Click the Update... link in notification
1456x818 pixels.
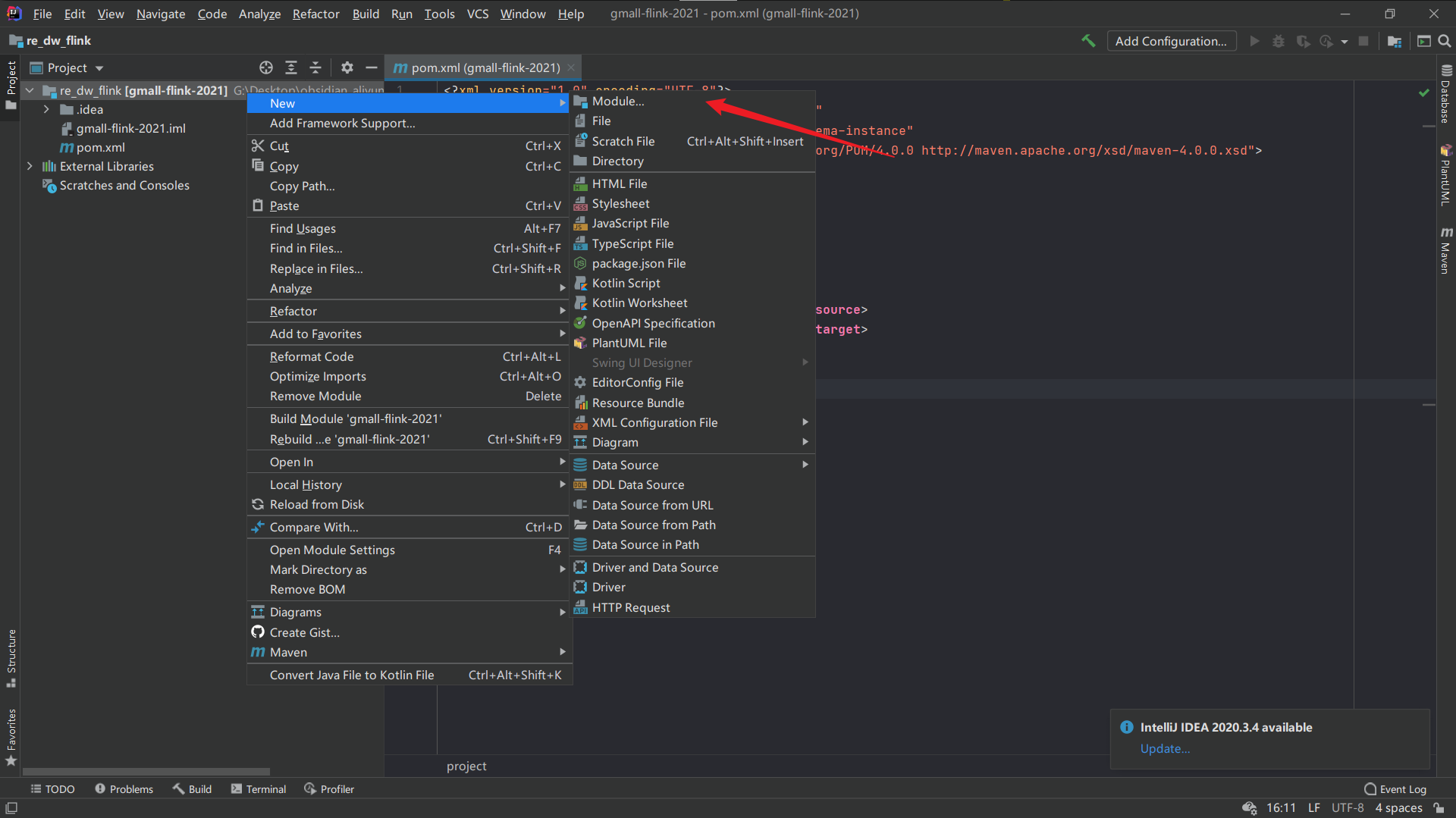coord(1165,748)
